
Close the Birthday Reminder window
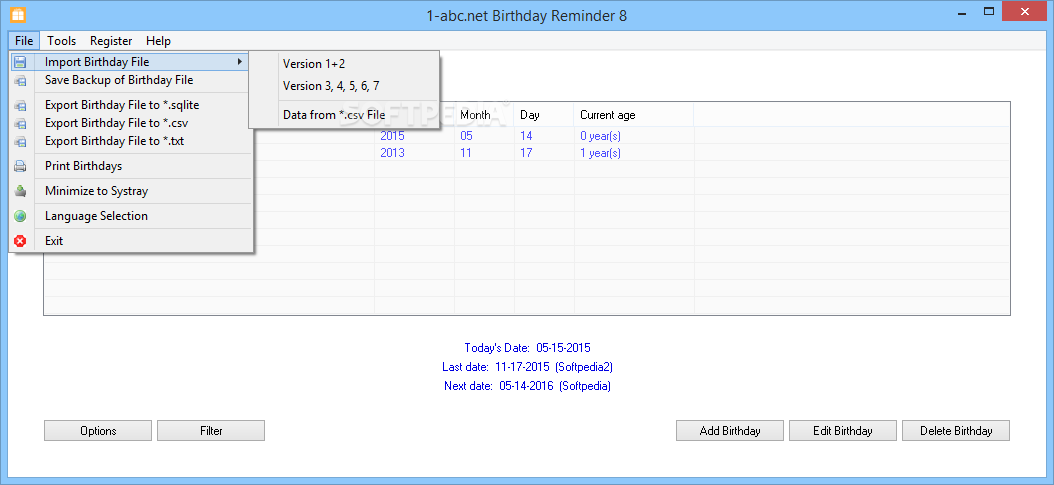[x=1024, y=11]
